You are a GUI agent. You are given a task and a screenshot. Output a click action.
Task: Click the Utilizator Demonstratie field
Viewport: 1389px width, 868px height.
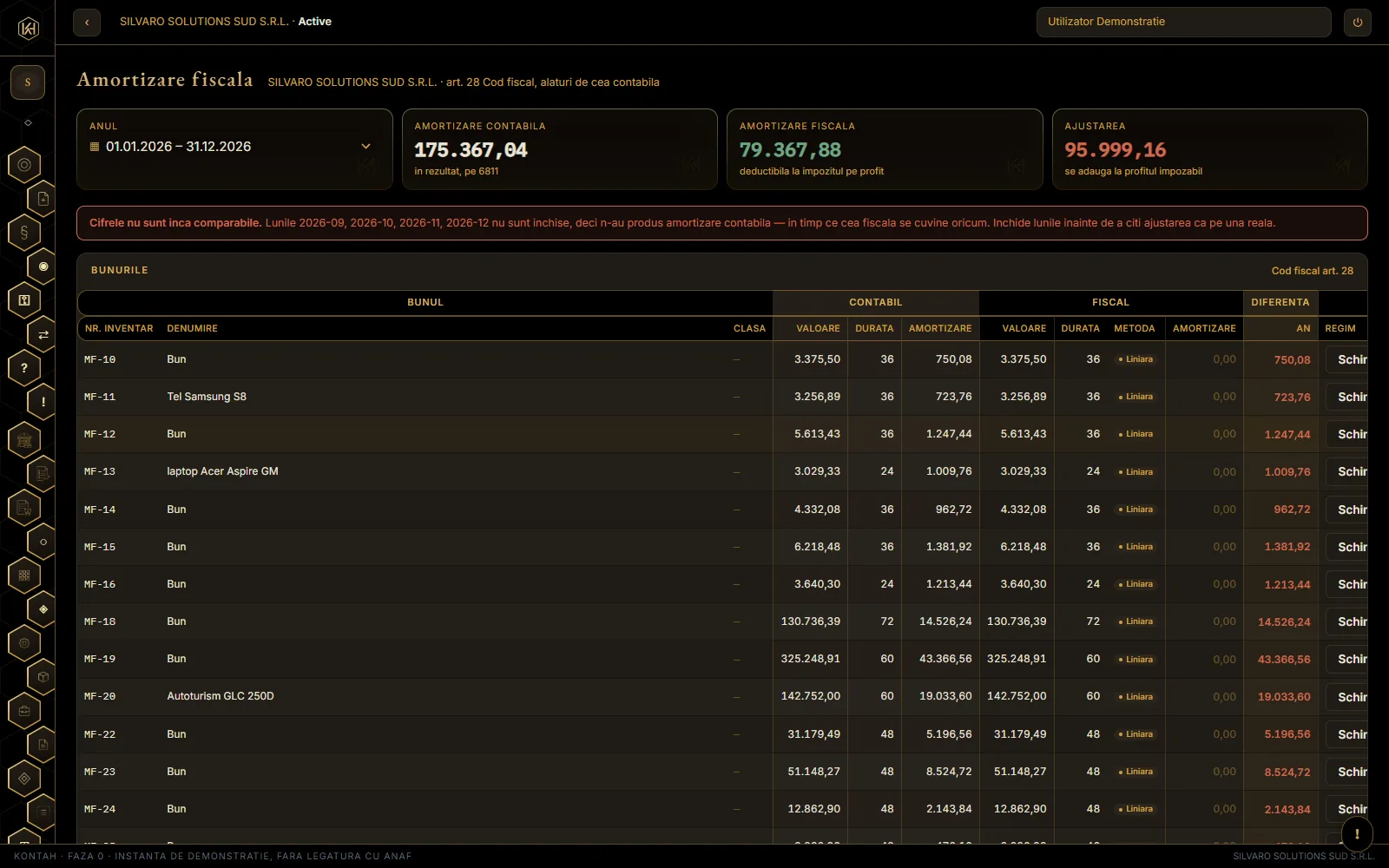point(1183,22)
